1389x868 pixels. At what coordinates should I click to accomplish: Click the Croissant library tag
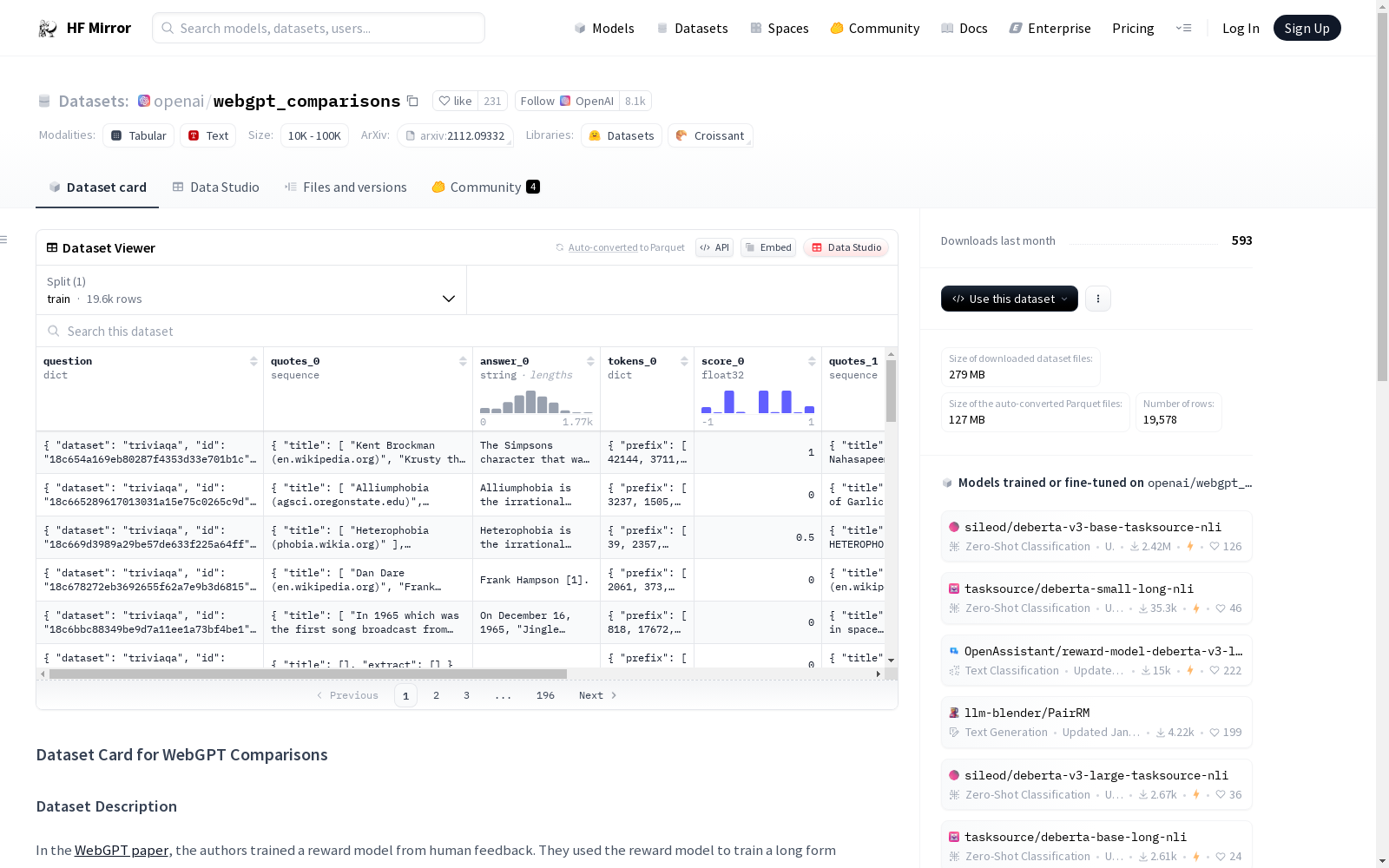[710, 135]
